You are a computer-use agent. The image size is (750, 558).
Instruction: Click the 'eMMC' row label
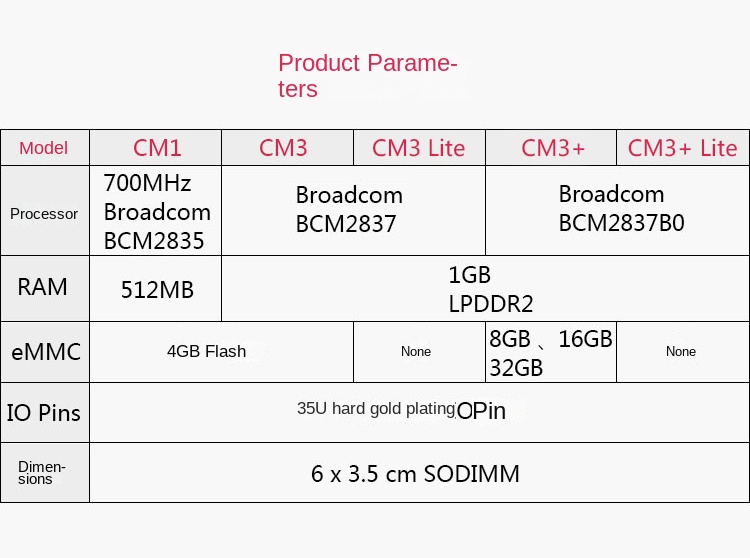pyautogui.click(x=45, y=352)
